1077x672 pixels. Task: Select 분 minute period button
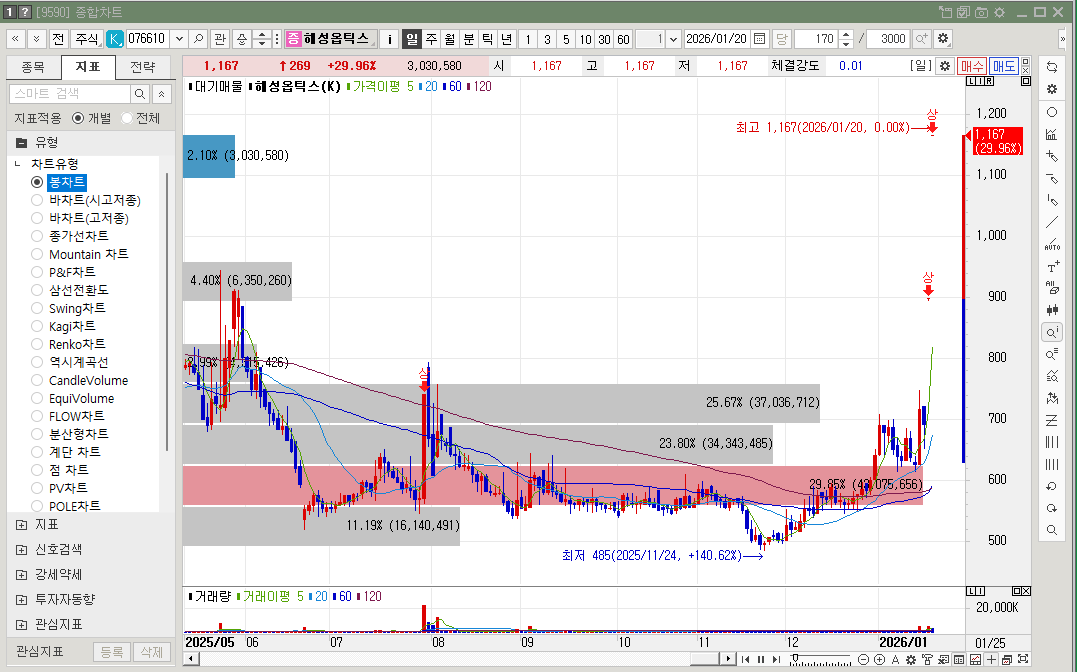(468, 39)
